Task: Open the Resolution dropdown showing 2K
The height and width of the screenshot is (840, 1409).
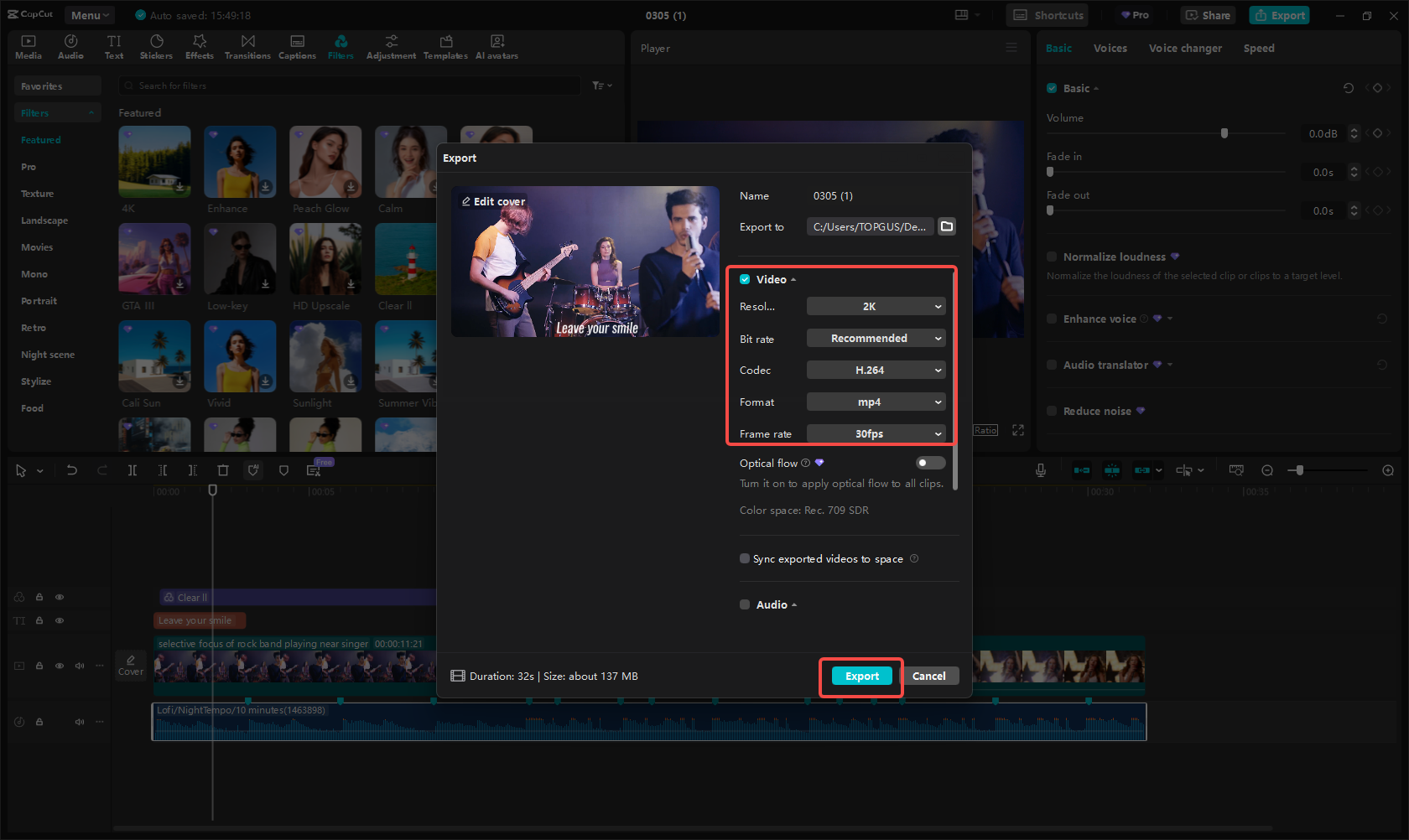Action: (876, 307)
